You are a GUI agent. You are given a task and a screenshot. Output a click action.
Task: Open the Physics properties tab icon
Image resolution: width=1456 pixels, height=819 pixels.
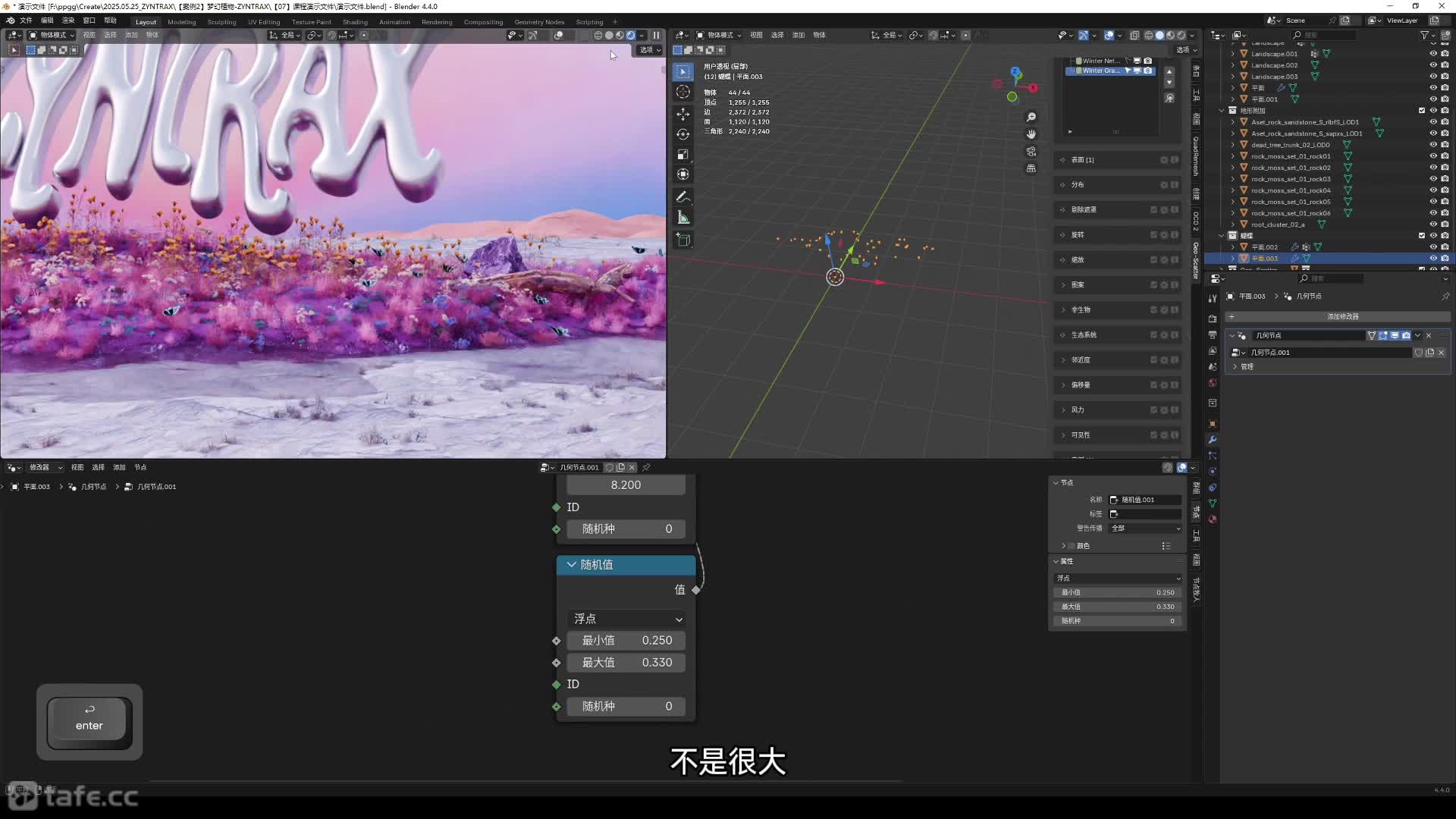(1212, 472)
